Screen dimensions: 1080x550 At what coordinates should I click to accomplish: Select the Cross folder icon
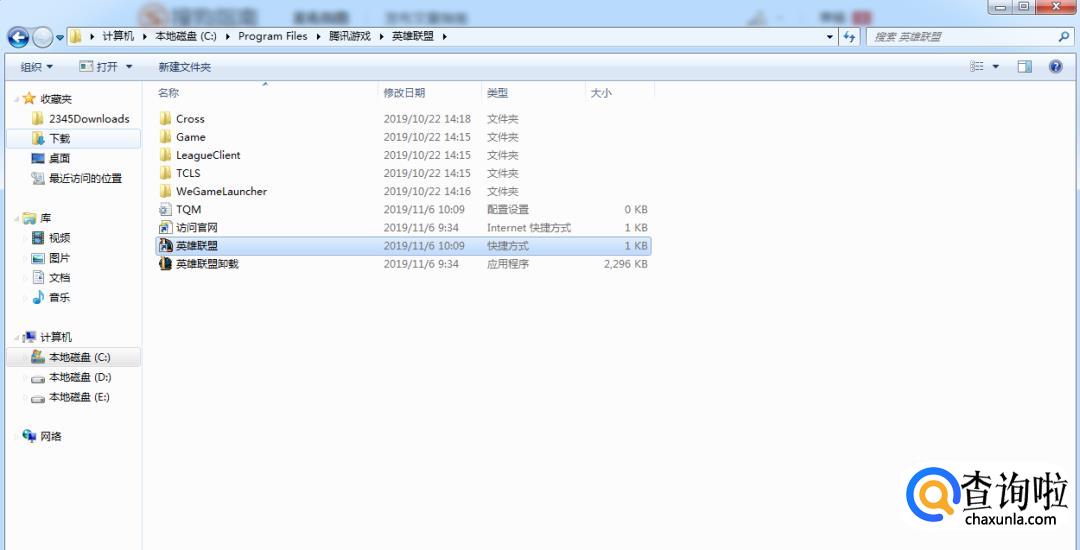pos(165,118)
